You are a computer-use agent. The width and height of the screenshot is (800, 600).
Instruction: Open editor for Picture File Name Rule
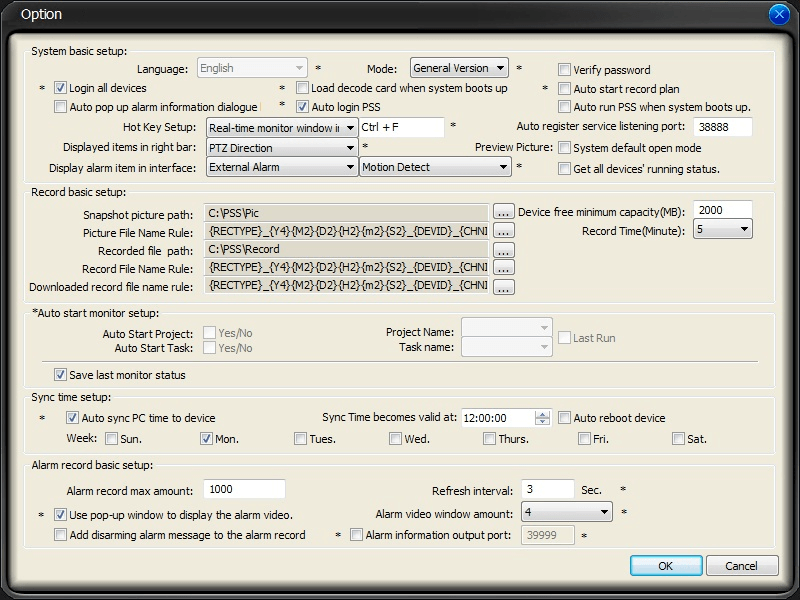point(503,231)
